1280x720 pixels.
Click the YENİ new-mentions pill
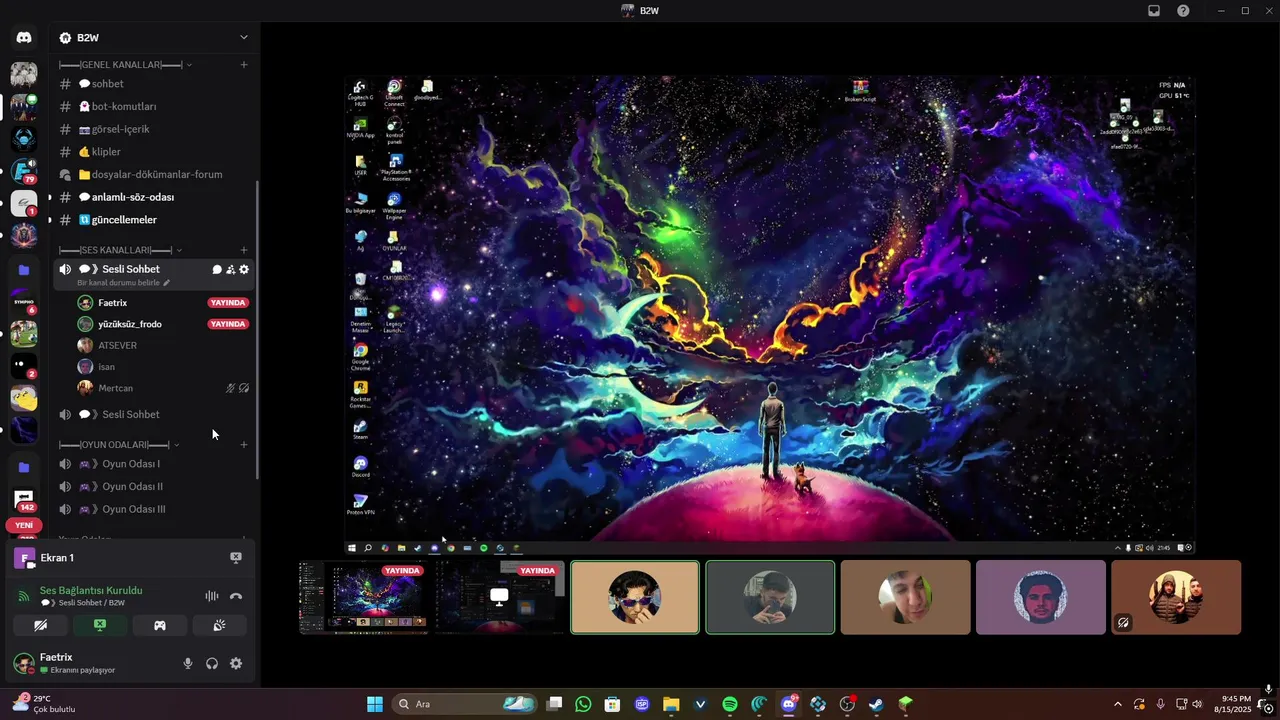(x=24, y=525)
